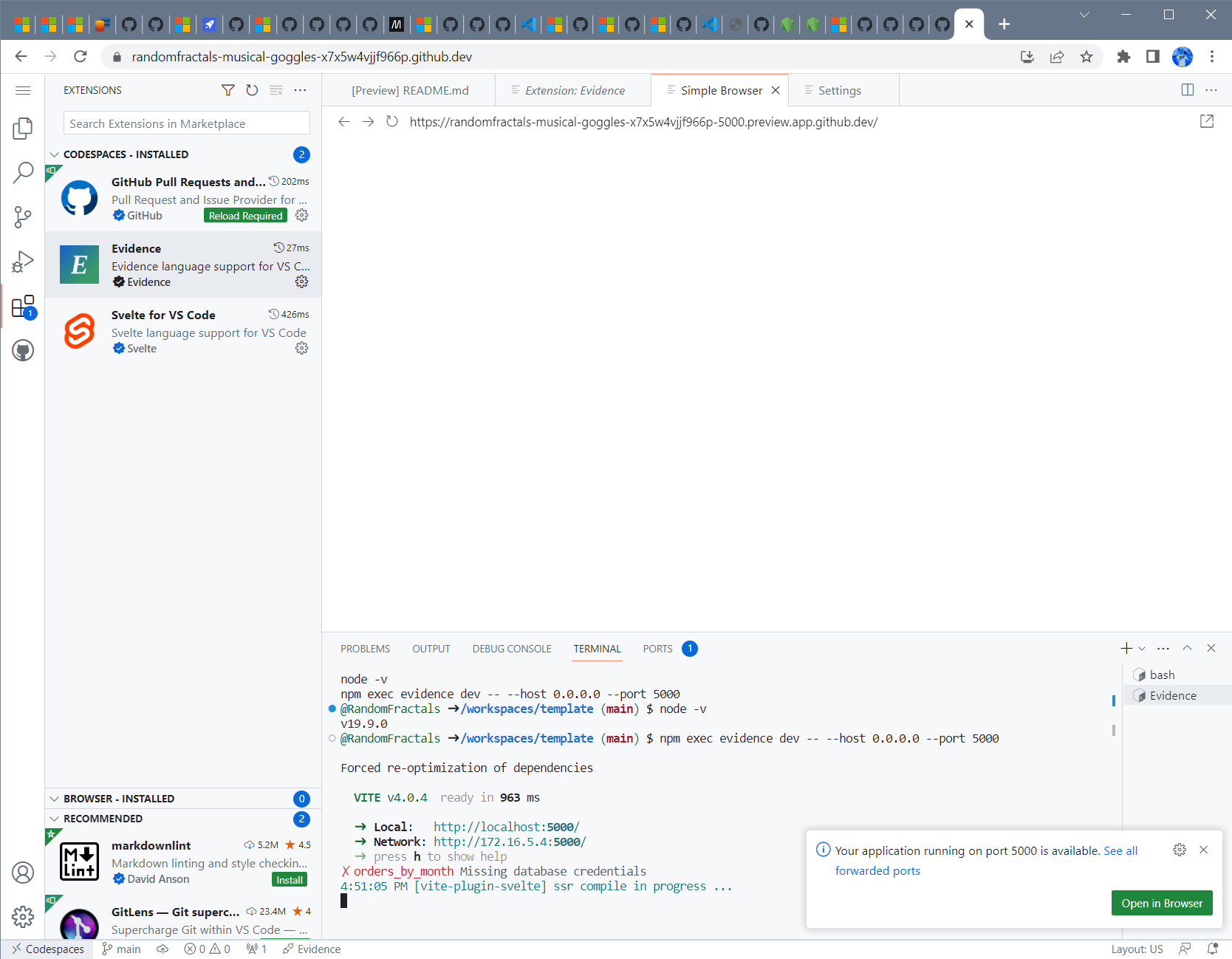Collapse the CODESPACES - INSTALLED section
Viewport: 1232px width, 959px height.
[x=55, y=154]
